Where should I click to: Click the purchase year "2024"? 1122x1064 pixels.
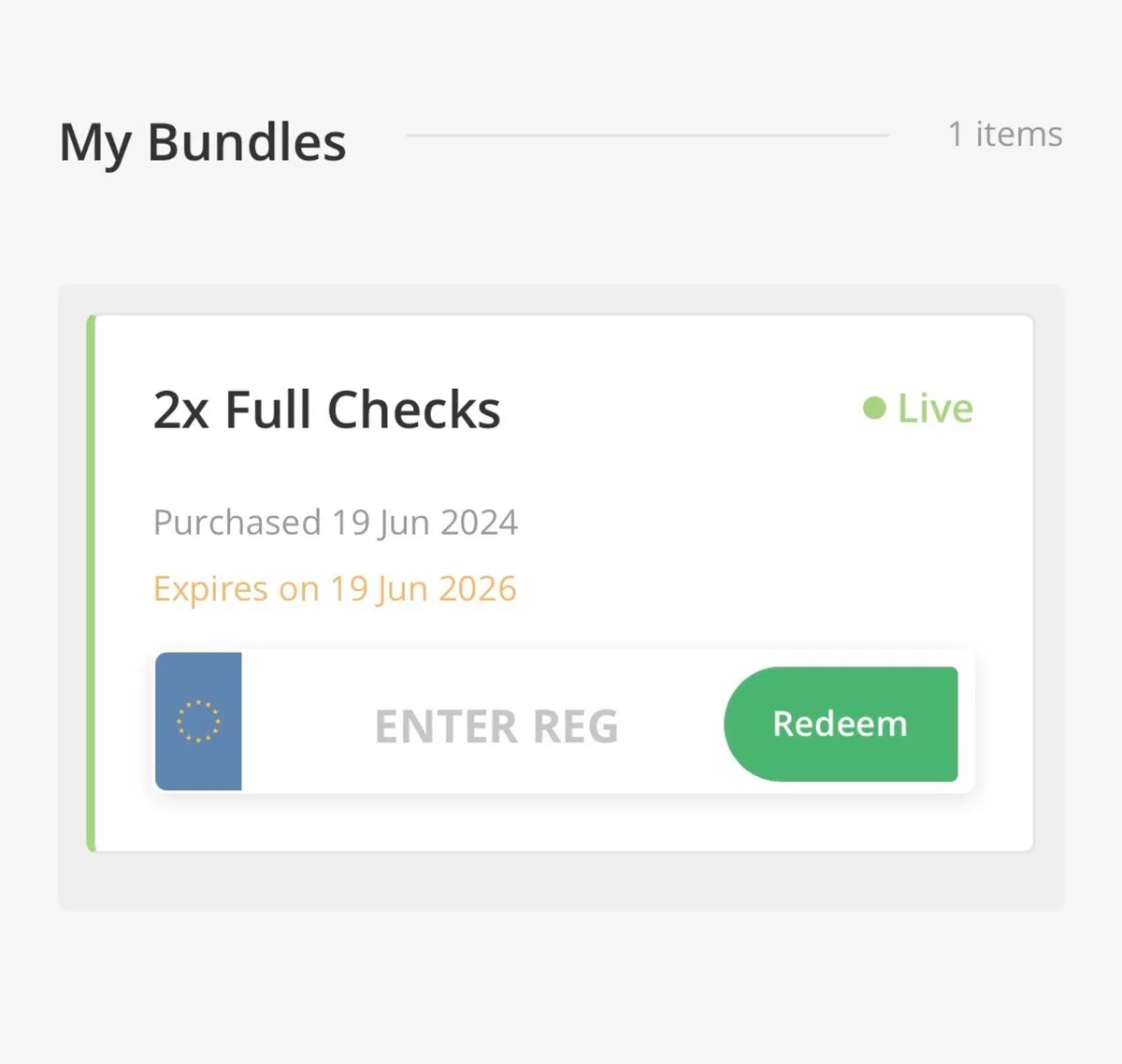pyautogui.click(x=479, y=522)
